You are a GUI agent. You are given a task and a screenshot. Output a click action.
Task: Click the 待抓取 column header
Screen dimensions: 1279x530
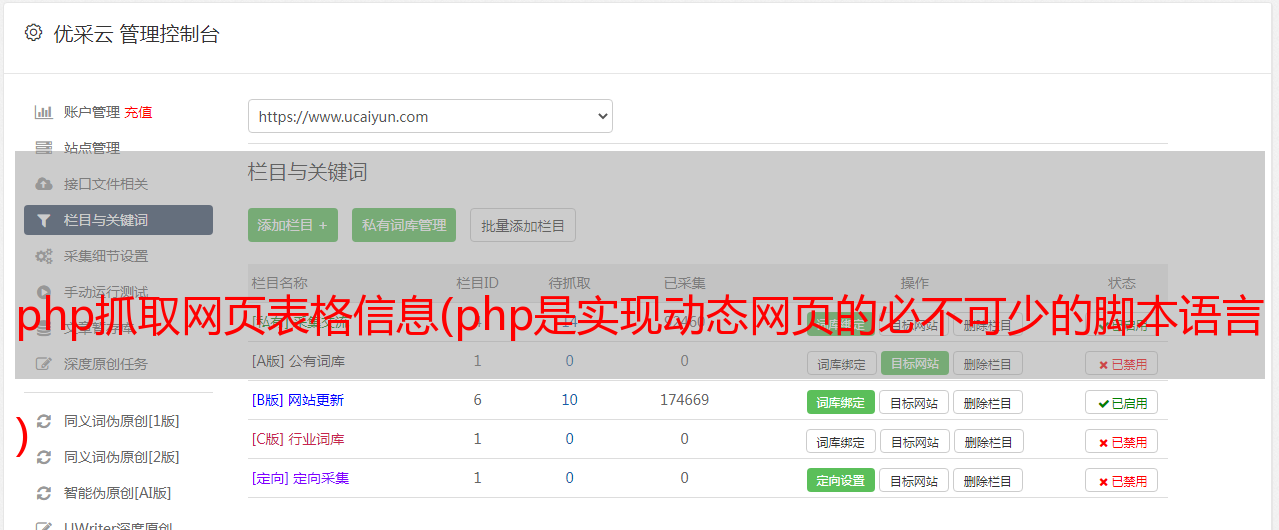pyautogui.click(x=569, y=283)
